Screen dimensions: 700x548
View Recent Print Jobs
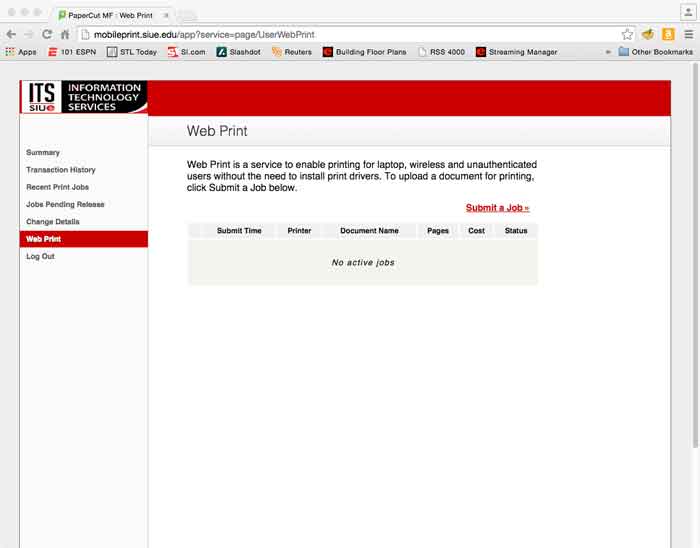point(57,187)
